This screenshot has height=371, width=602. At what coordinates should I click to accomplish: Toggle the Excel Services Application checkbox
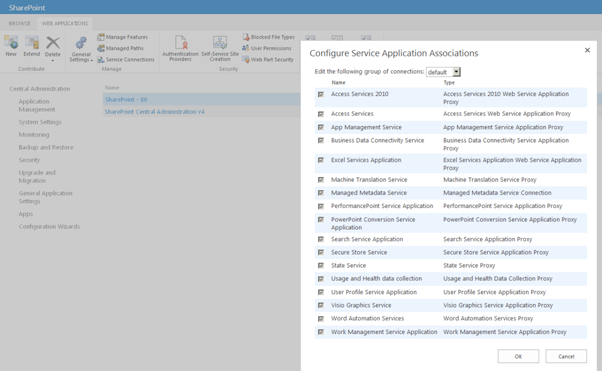321,160
